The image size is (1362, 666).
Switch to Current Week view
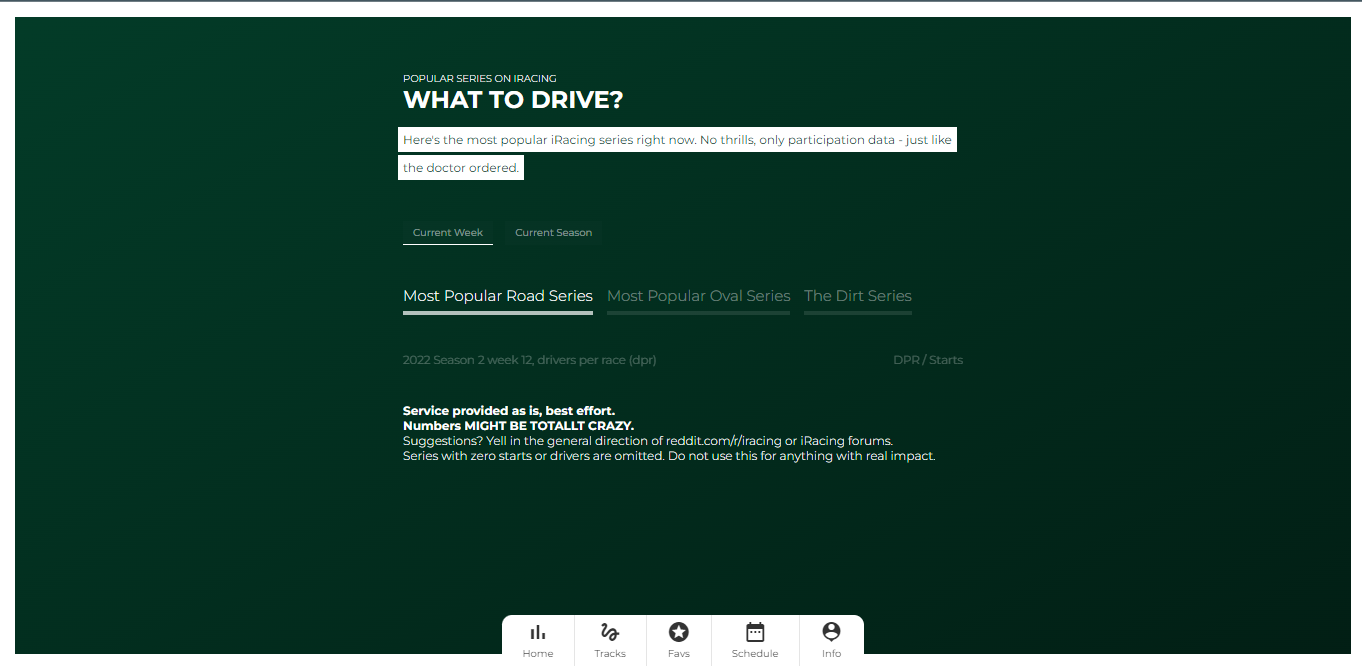tap(448, 233)
